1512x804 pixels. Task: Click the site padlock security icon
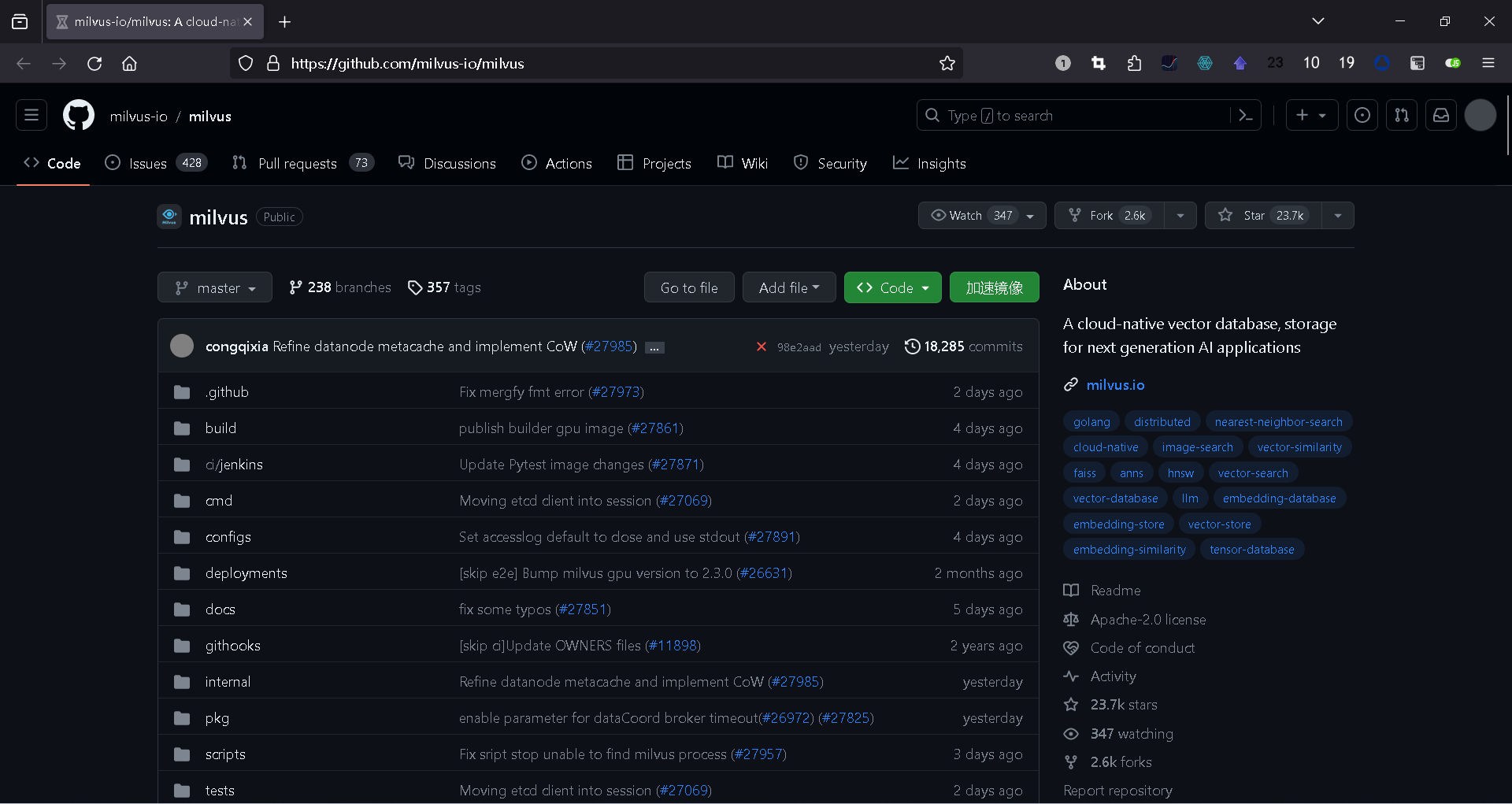[273, 64]
